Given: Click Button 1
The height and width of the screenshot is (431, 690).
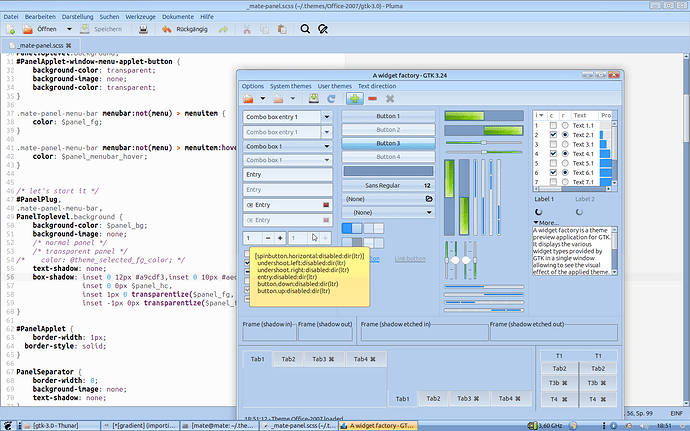Looking at the screenshot, I should tap(388, 116).
